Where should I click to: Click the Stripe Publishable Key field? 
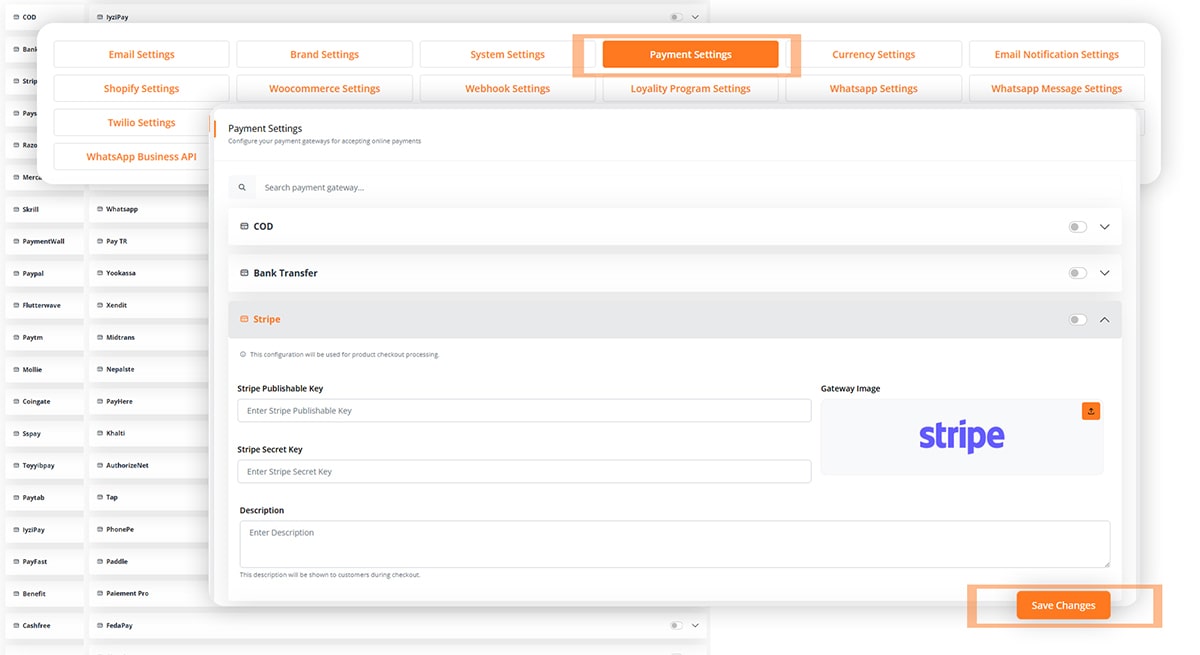[524, 411]
